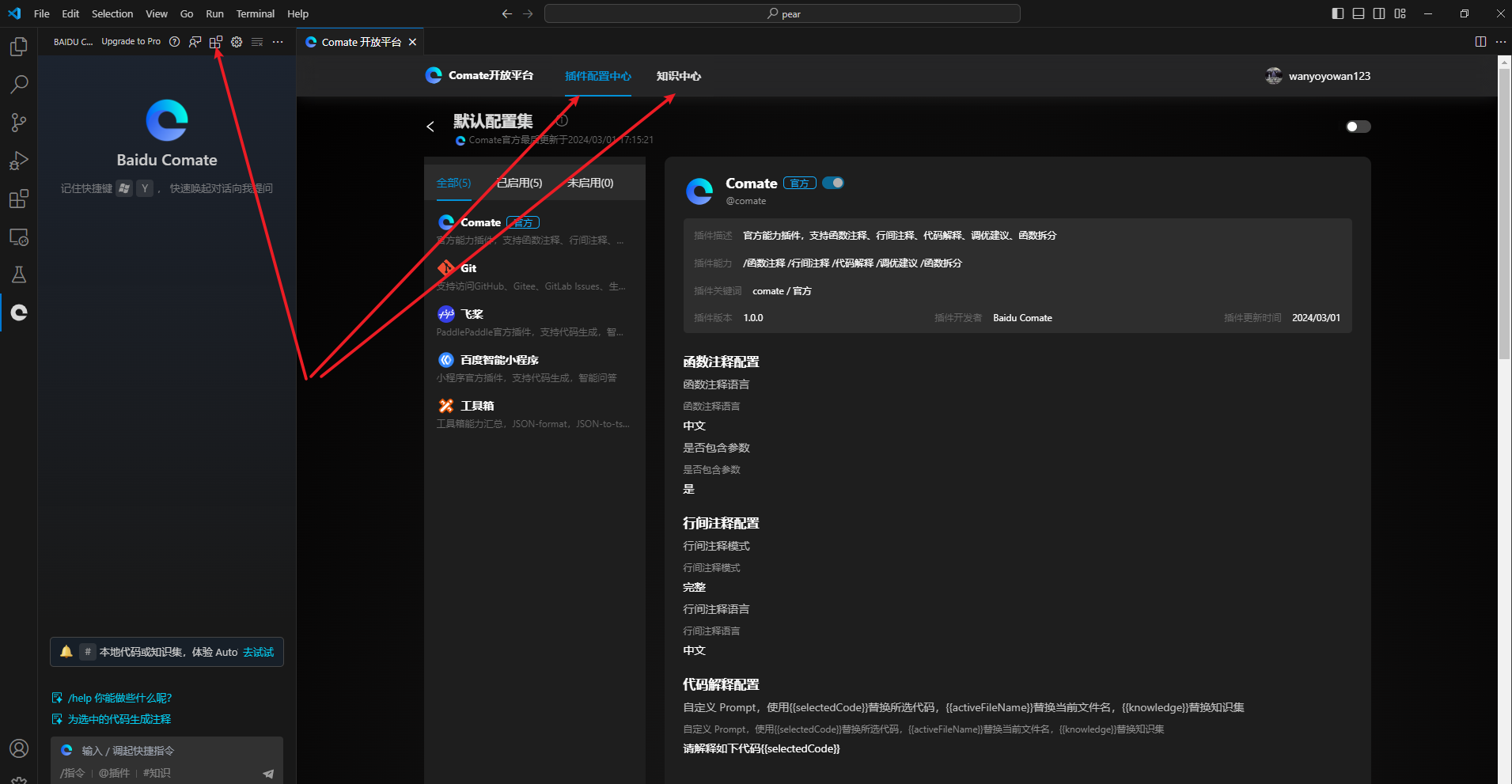Click the help question mark icon in Comate panel
The image size is (1512, 784).
point(175,42)
